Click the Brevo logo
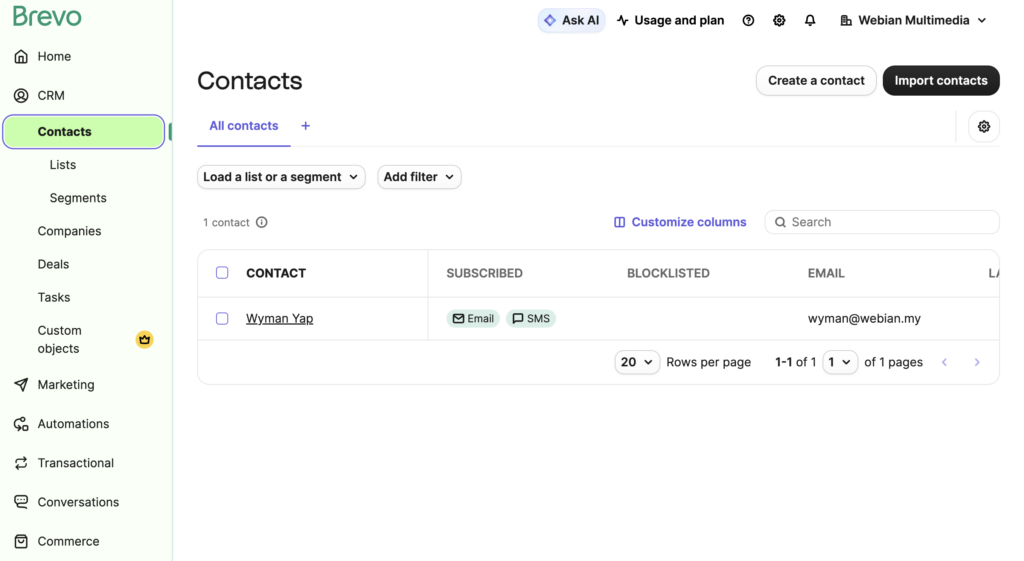 tap(47, 17)
